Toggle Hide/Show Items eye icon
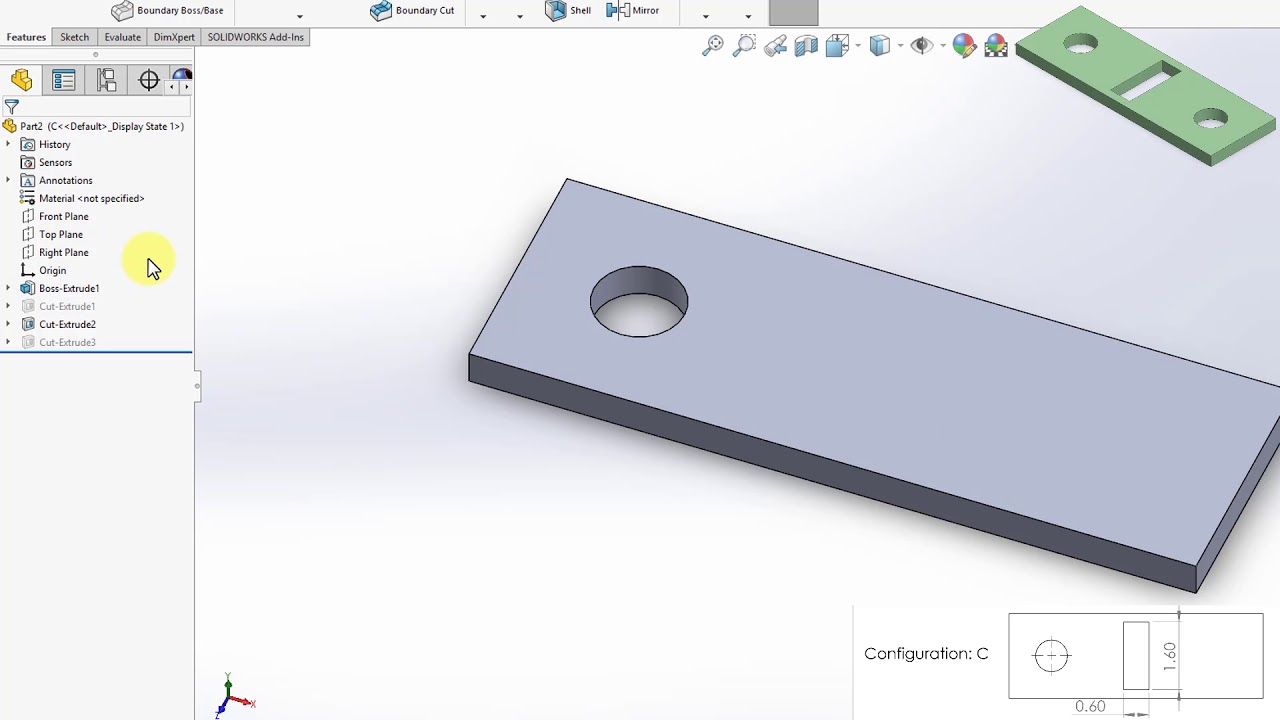 tap(922, 46)
